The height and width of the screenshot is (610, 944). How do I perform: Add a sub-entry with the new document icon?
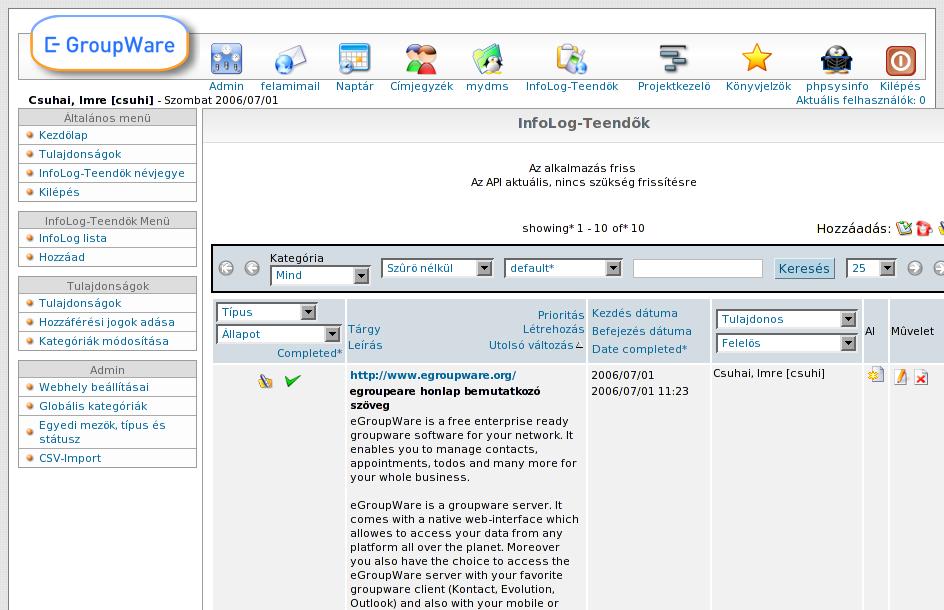click(x=875, y=375)
